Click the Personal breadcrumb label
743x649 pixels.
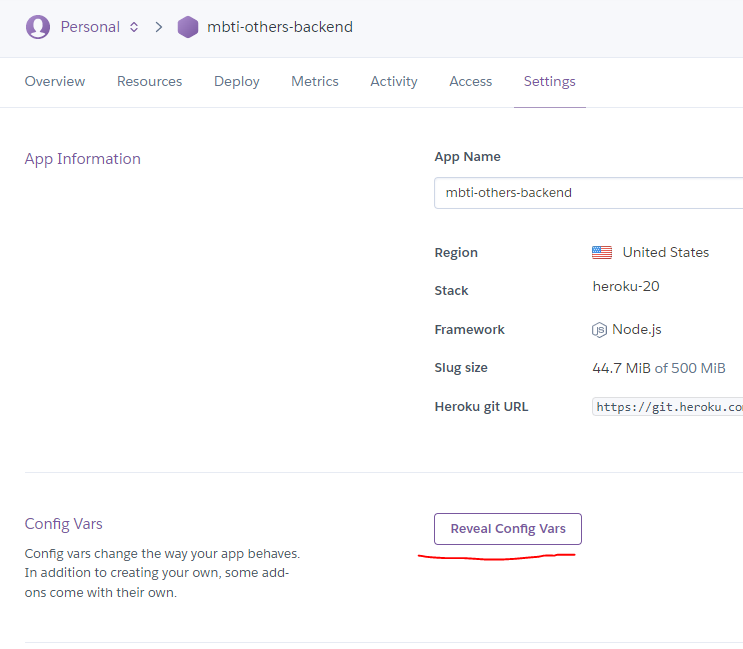(90, 27)
